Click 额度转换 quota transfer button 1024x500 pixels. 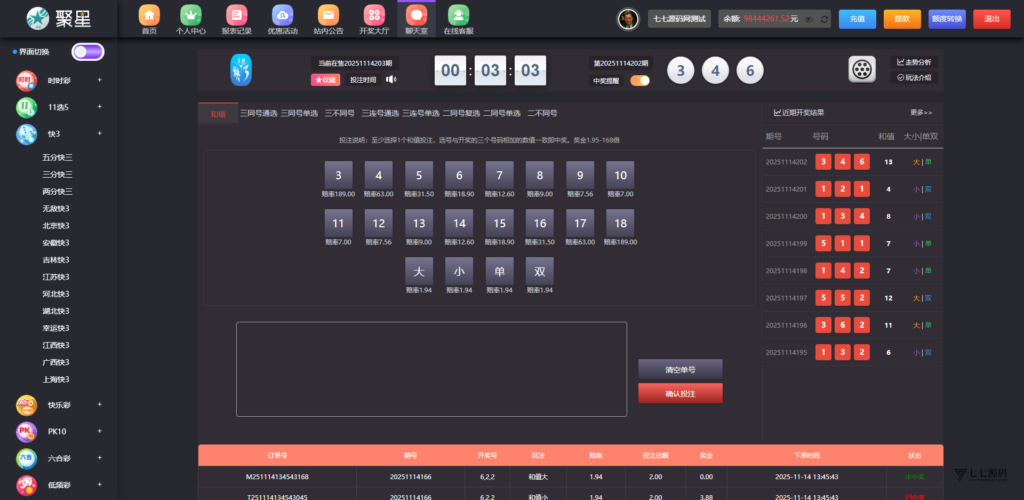pyautogui.click(x=947, y=19)
